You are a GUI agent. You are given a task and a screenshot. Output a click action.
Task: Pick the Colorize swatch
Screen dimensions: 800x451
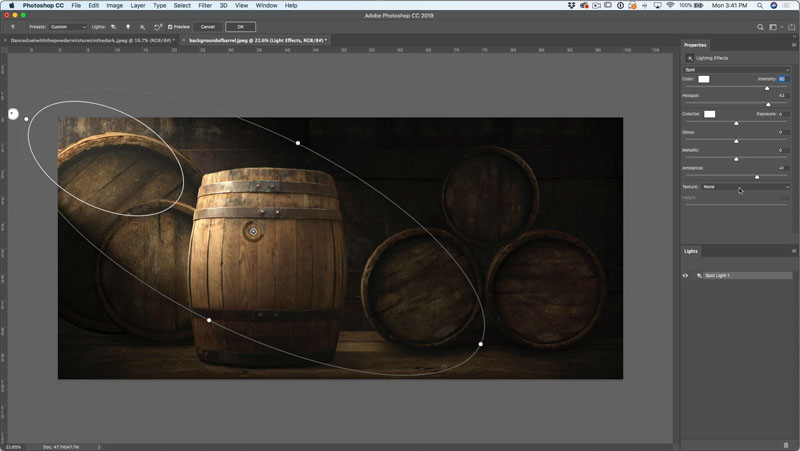click(710, 114)
